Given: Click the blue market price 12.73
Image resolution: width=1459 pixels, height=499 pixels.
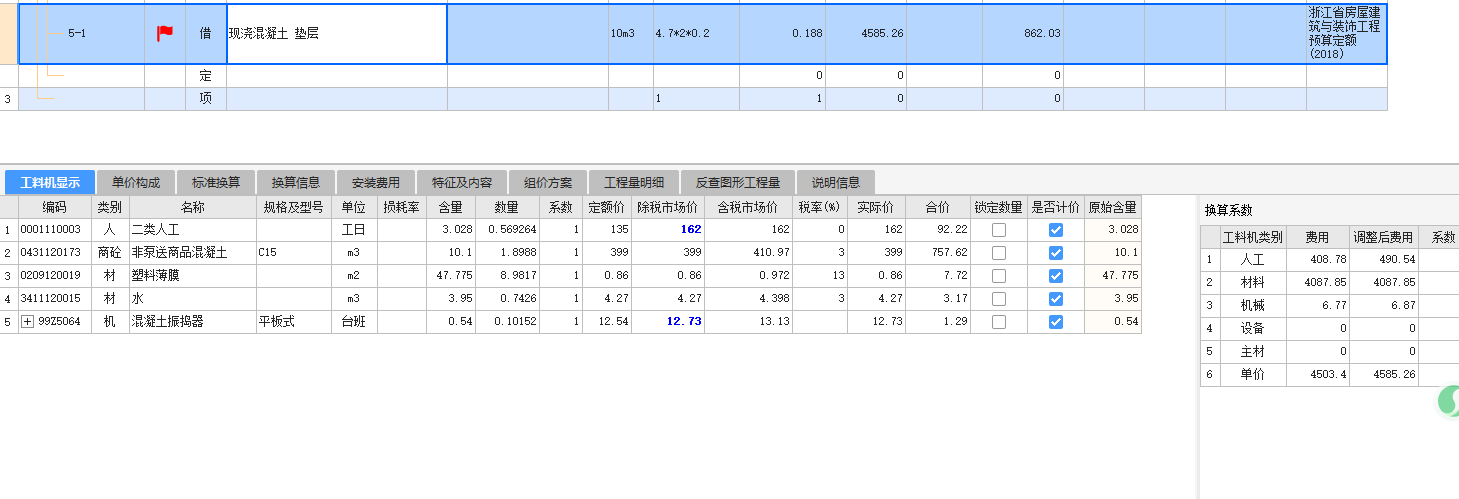Looking at the screenshot, I should [x=667, y=322].
